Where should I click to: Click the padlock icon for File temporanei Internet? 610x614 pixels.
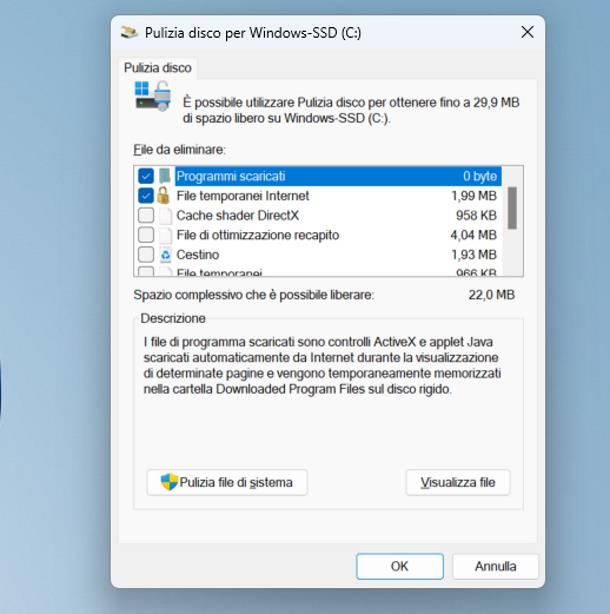pyautogui.click(x=164, y=195)
